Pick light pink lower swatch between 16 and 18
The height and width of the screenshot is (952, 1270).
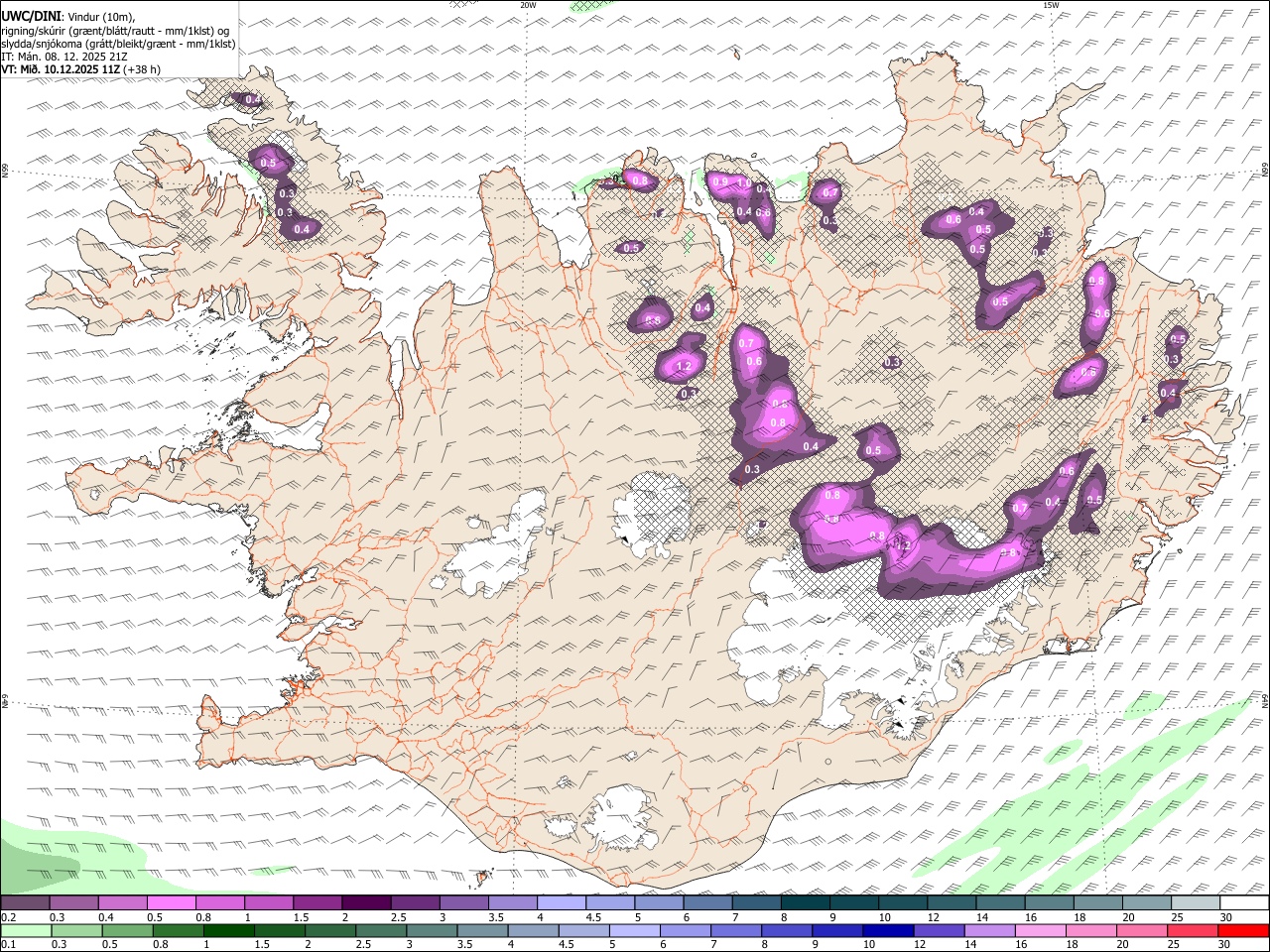(x=1040, y=931)
